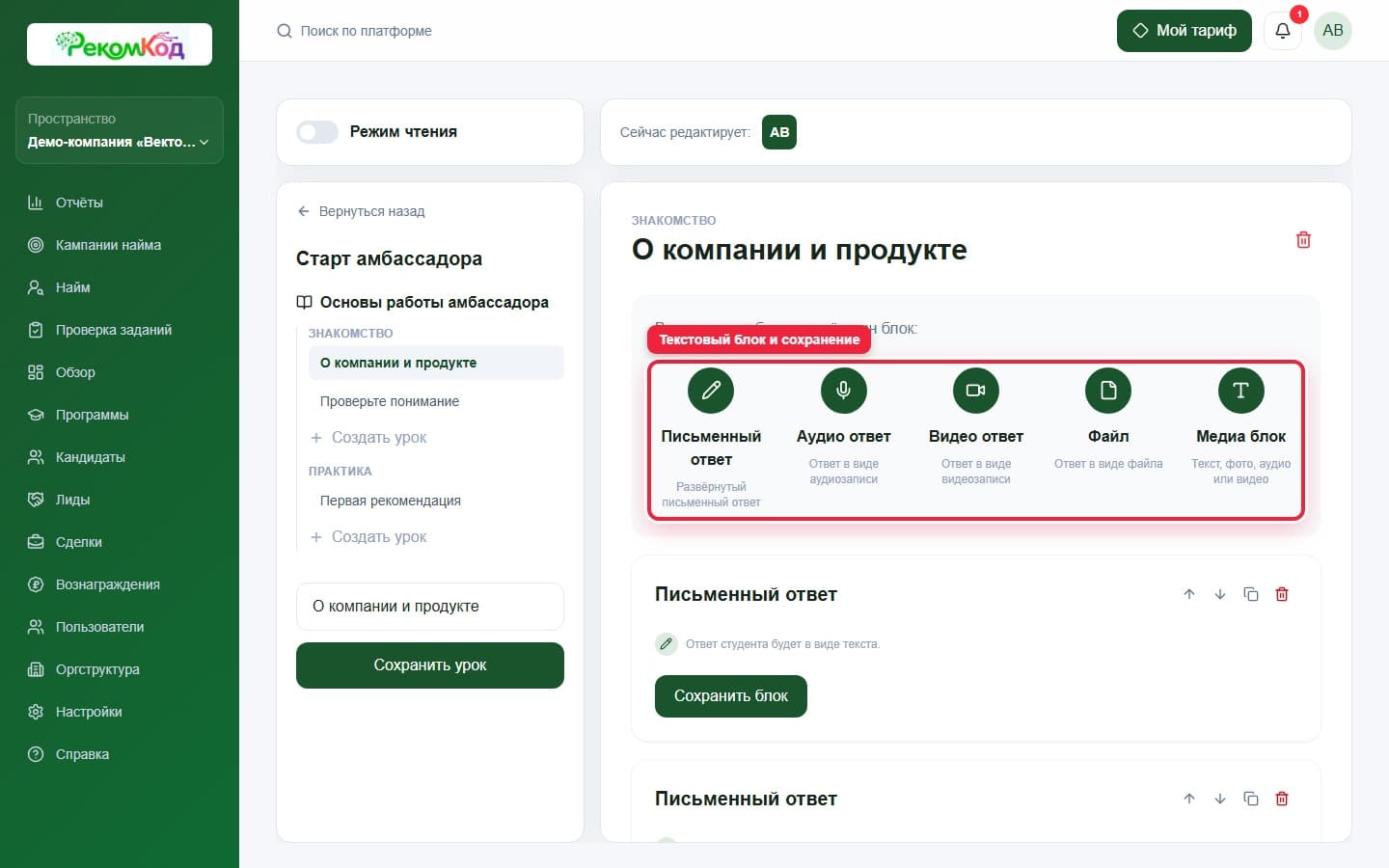Delete the first Письменный ответ block
1389x868 pixels.
[1282, 594]
